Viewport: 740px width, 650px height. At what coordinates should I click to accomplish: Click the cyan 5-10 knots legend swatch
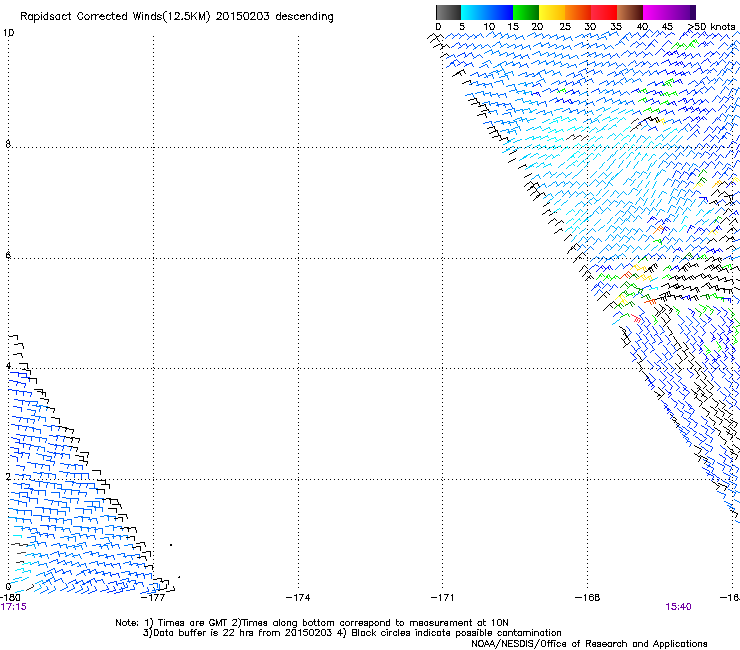click(x=474, y=12)
